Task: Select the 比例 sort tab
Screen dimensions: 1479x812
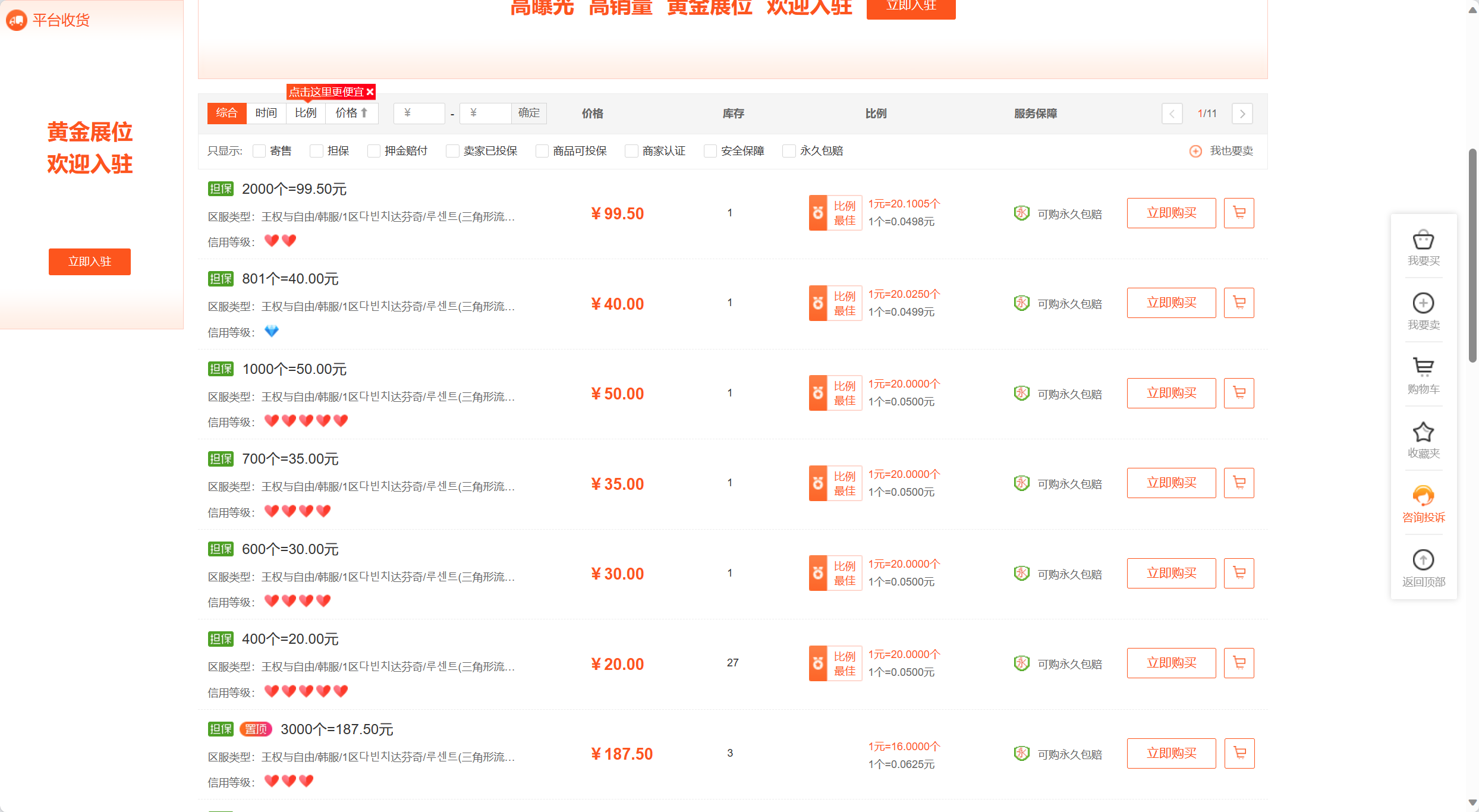Action: pyautogui.click(x=306, y=113)
